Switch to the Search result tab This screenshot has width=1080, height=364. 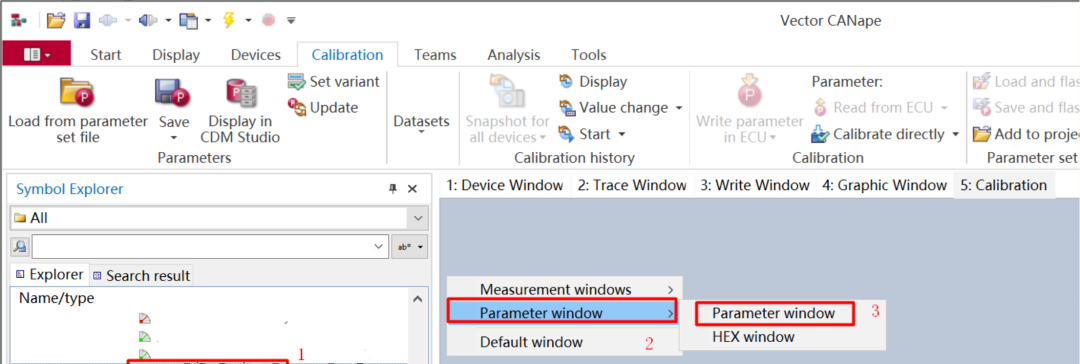pos(141,276)
